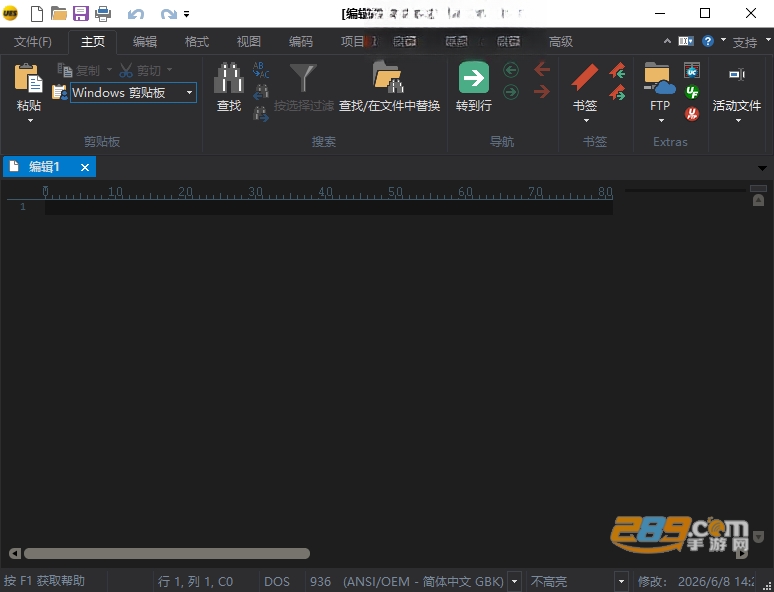This screenshot has height=592, width=774.
Task: Click the UltraEdit UES logo icon
Action: tap(10, 13)
